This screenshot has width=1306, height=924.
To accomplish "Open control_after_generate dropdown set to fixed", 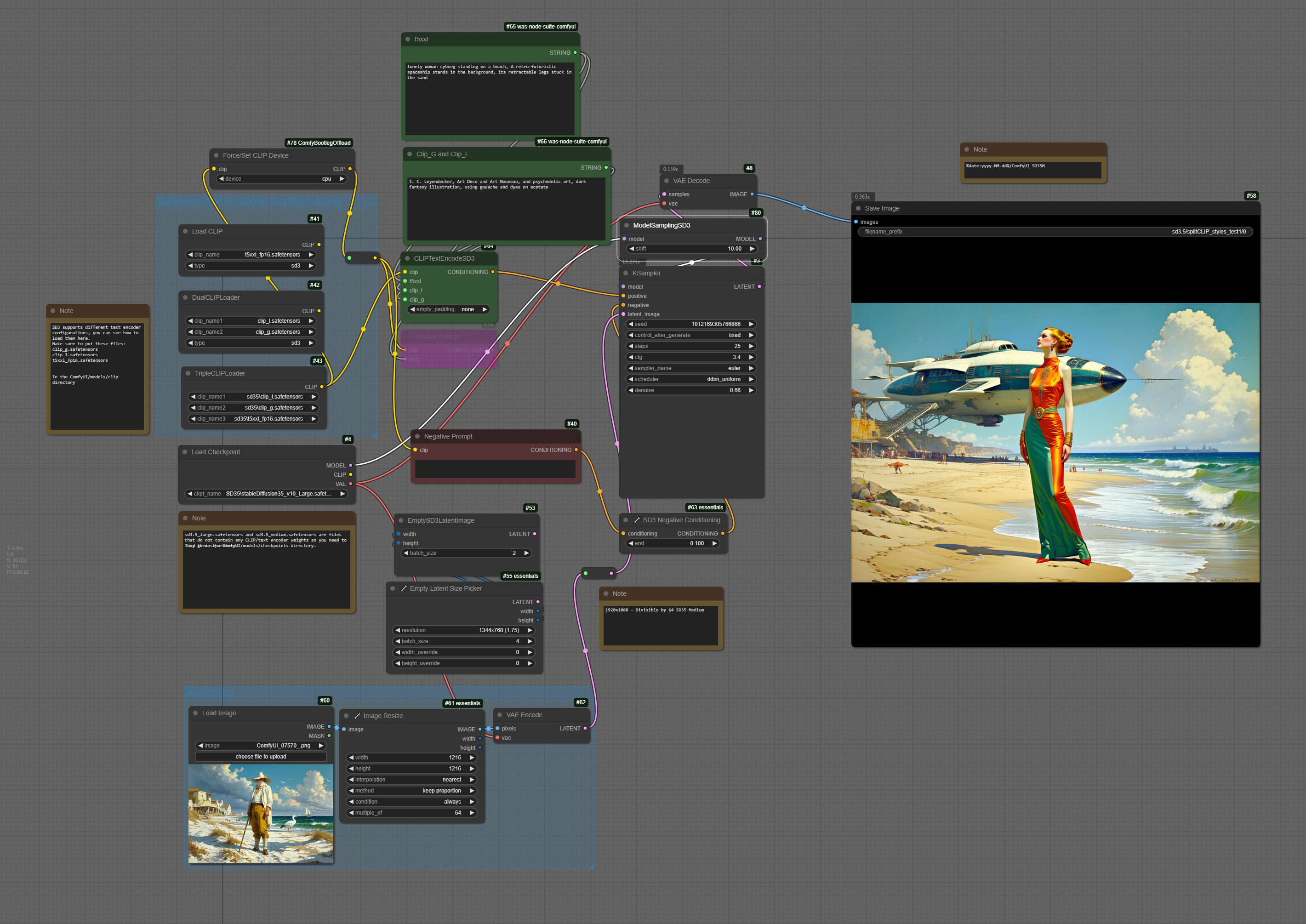I will [x=690, y=335].
